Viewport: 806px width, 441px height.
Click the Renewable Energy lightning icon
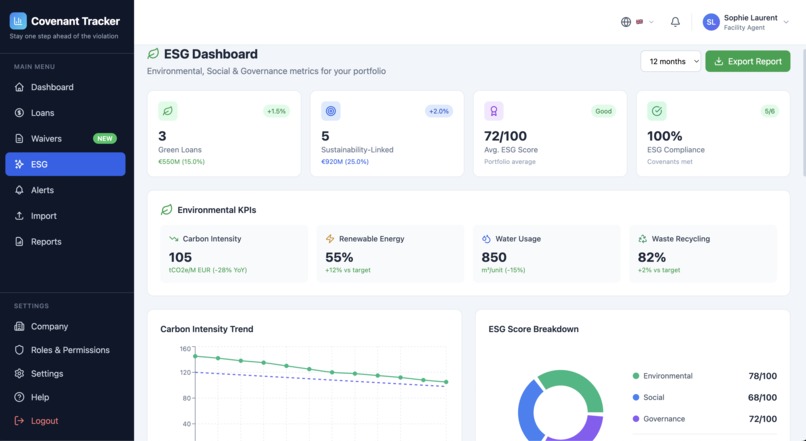[330, 239]
